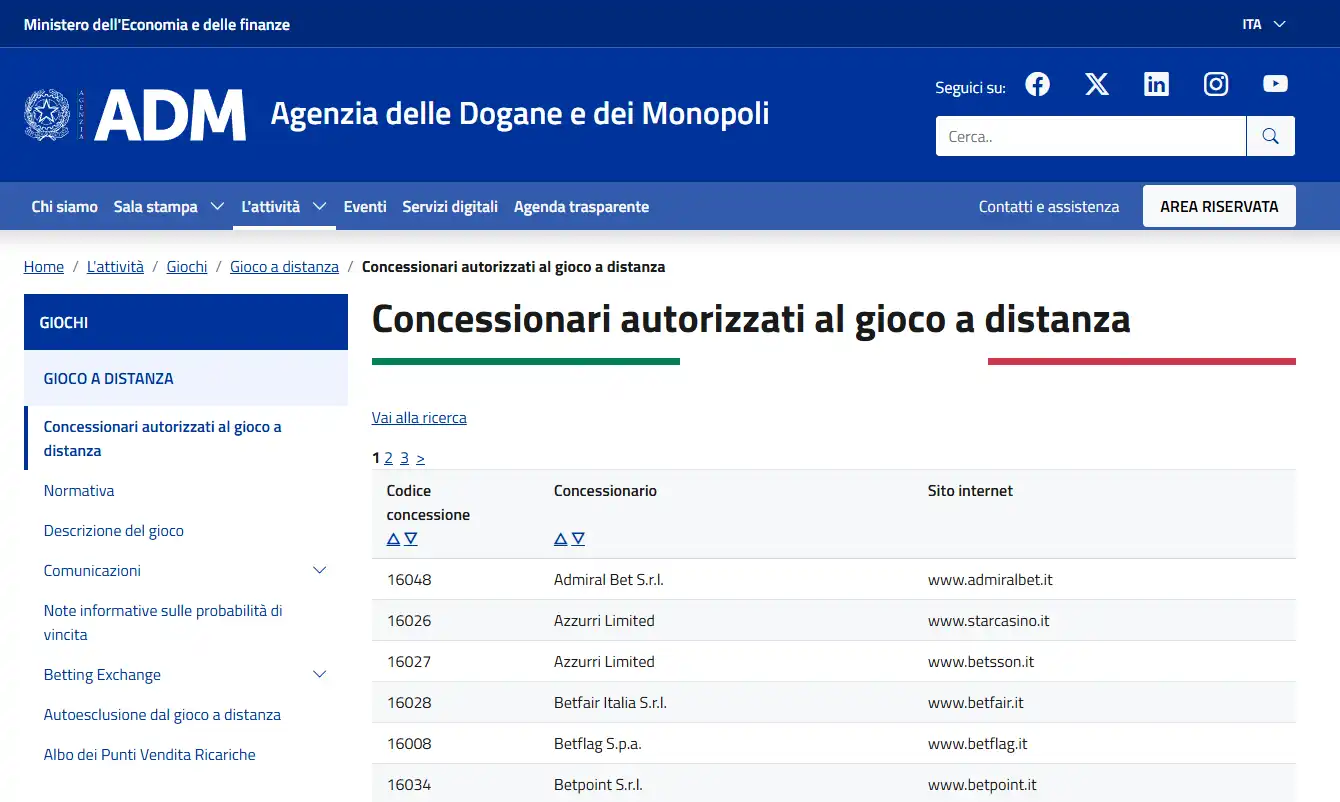Screen dimensions: 1340x802
Task: Open the LinkedIn social icon
Action: (1156, 85)
